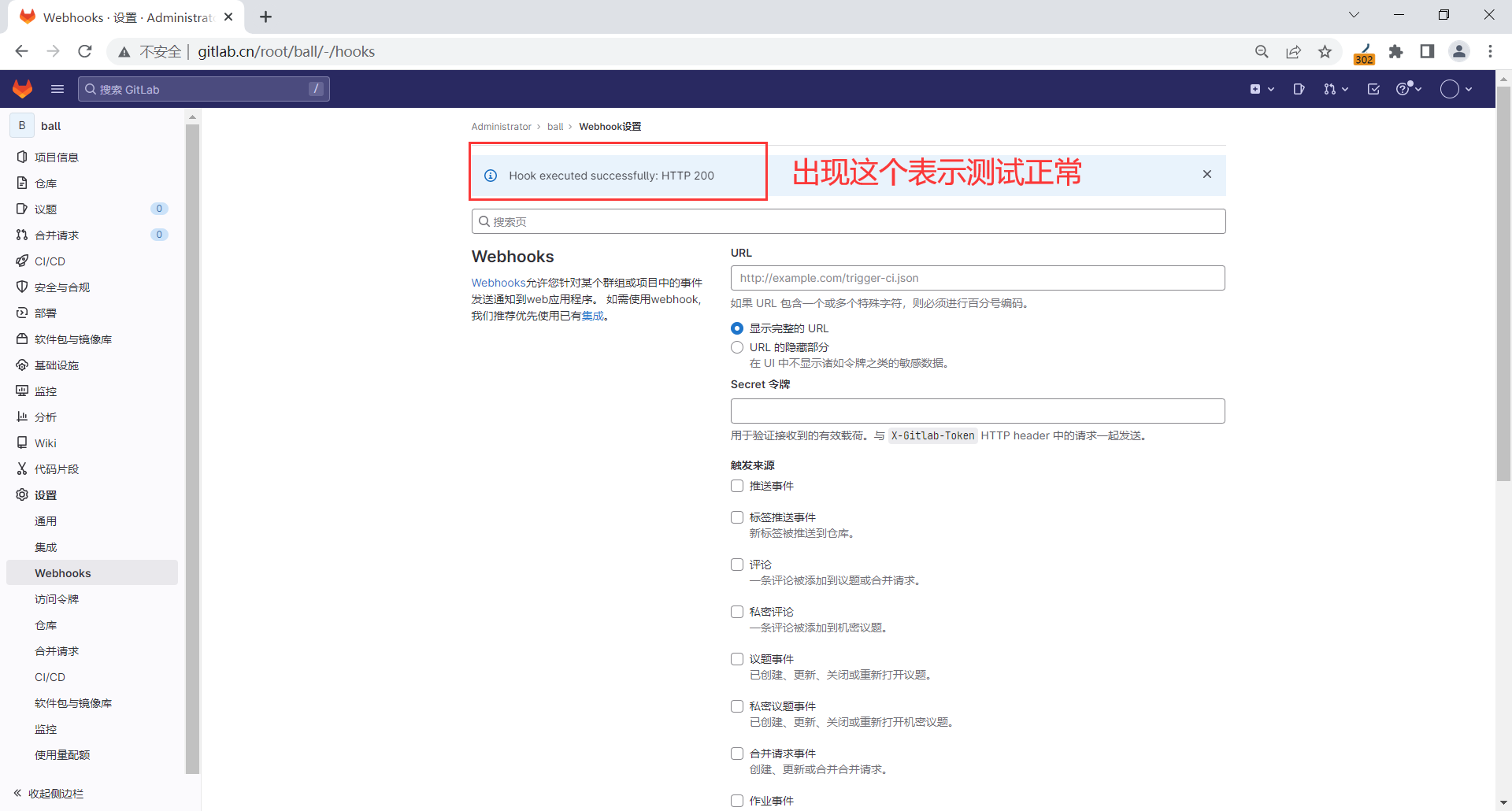
Task: Open 代码片段 (code snippets) from sidebar
Action: click(57, 468)
